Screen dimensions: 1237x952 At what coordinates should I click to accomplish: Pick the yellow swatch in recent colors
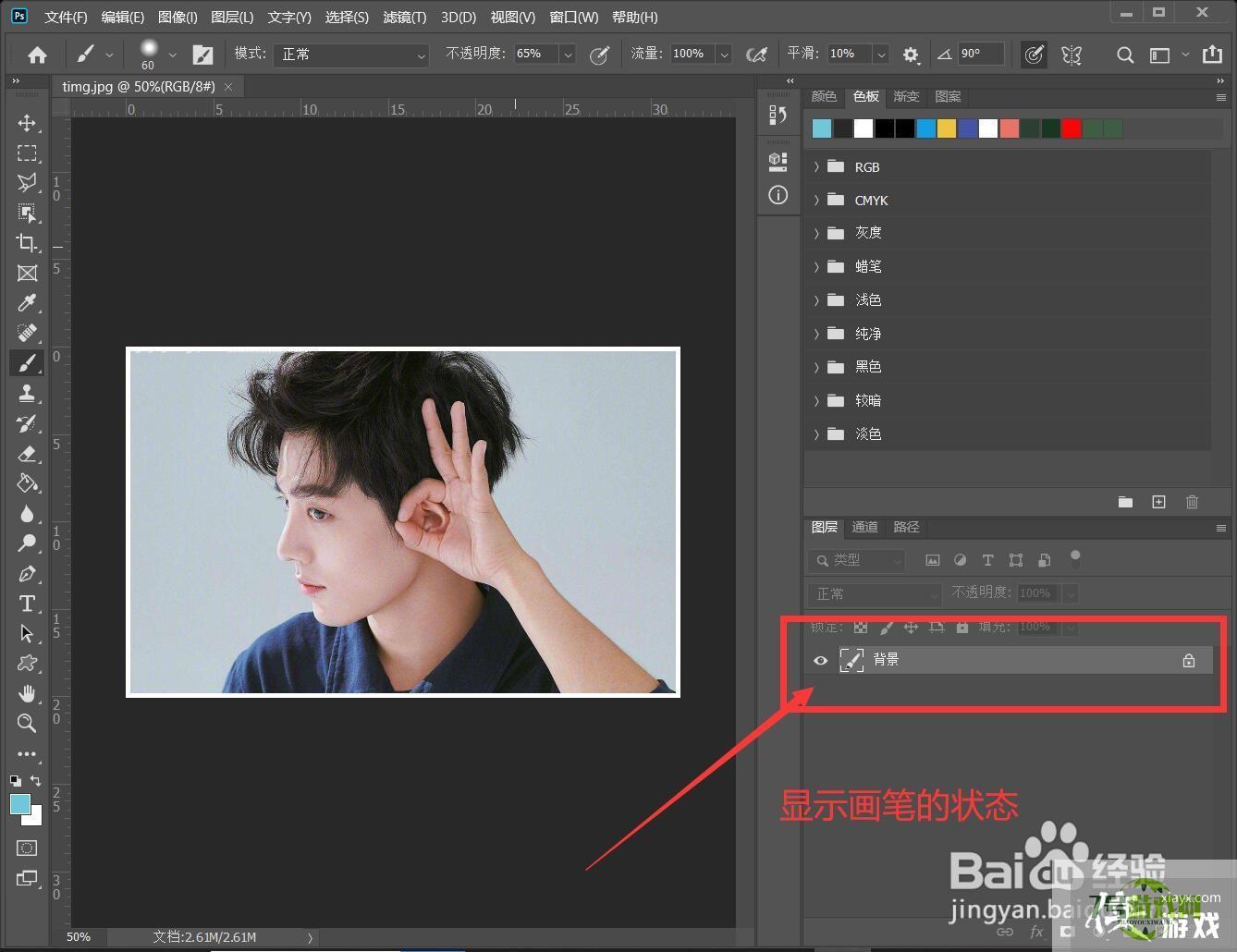tap(947, 128)
